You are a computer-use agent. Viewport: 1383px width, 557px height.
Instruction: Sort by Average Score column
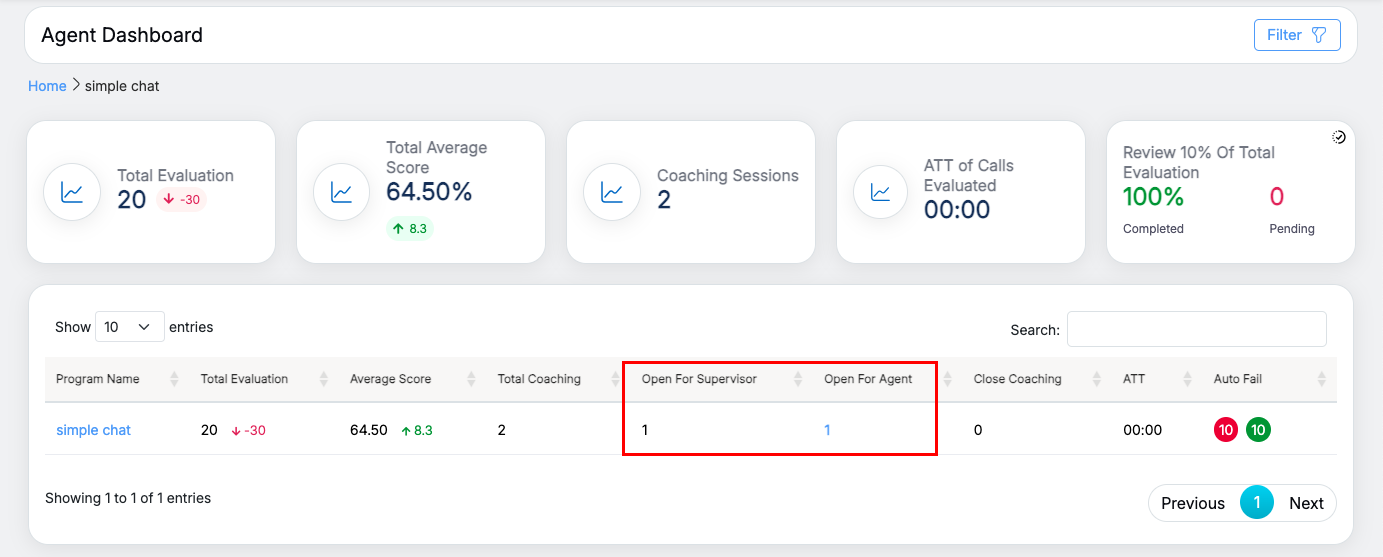click(471, 379)
